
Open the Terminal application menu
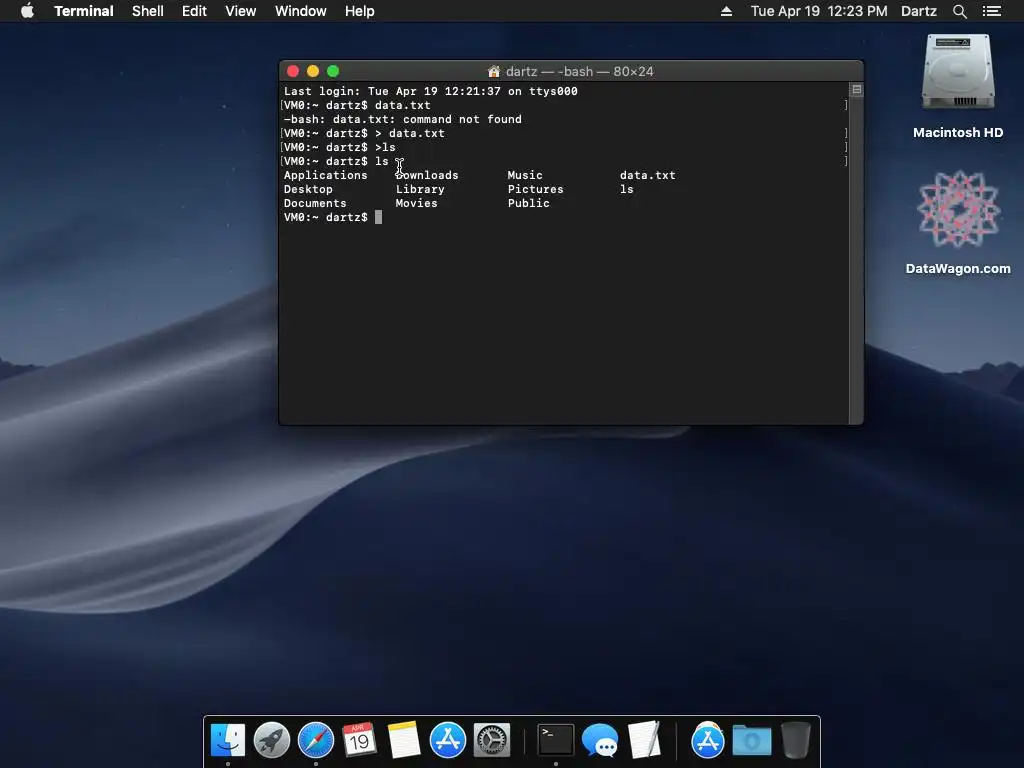84,11
